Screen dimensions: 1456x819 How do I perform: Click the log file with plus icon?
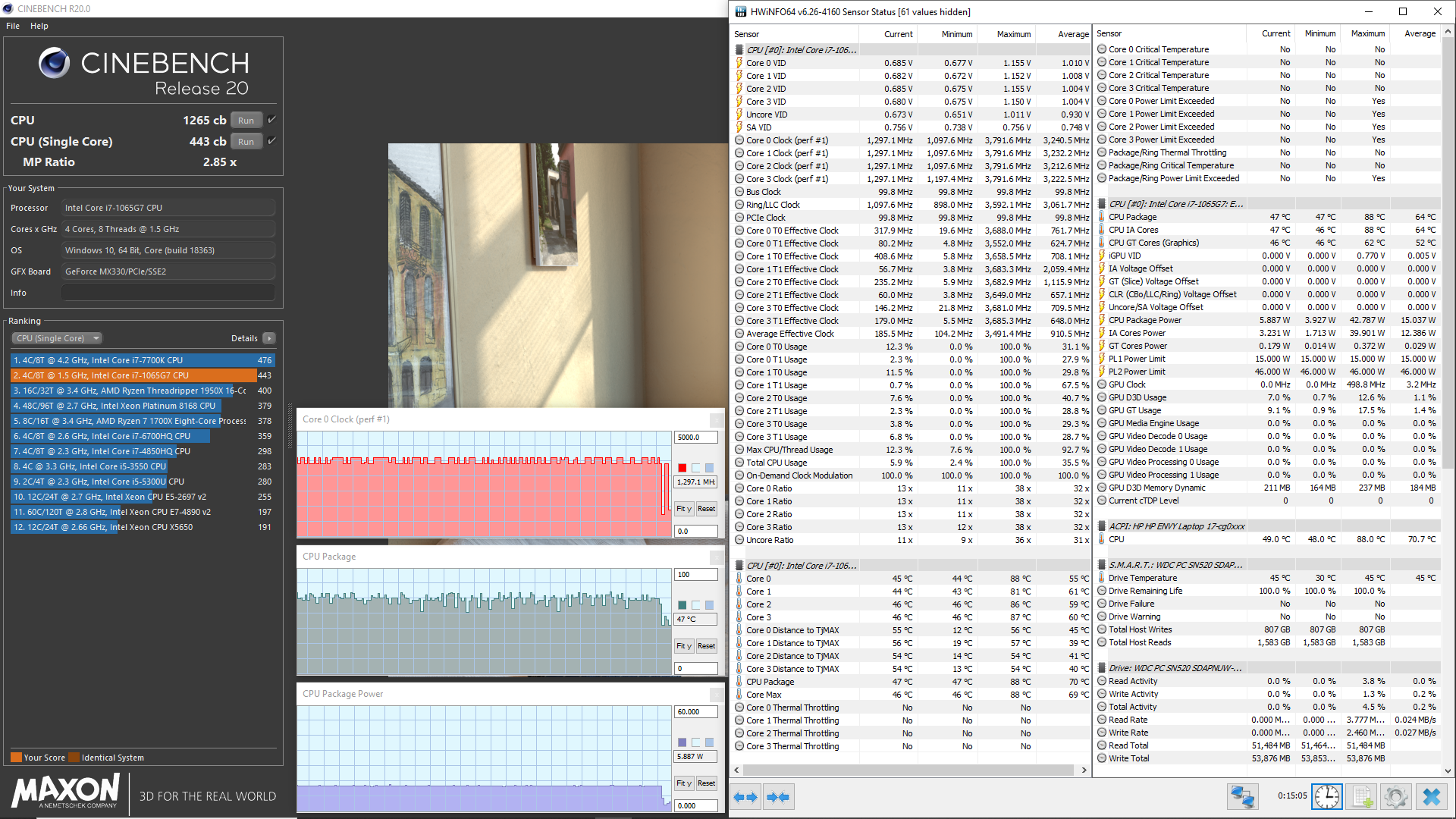click(1362, 797)
